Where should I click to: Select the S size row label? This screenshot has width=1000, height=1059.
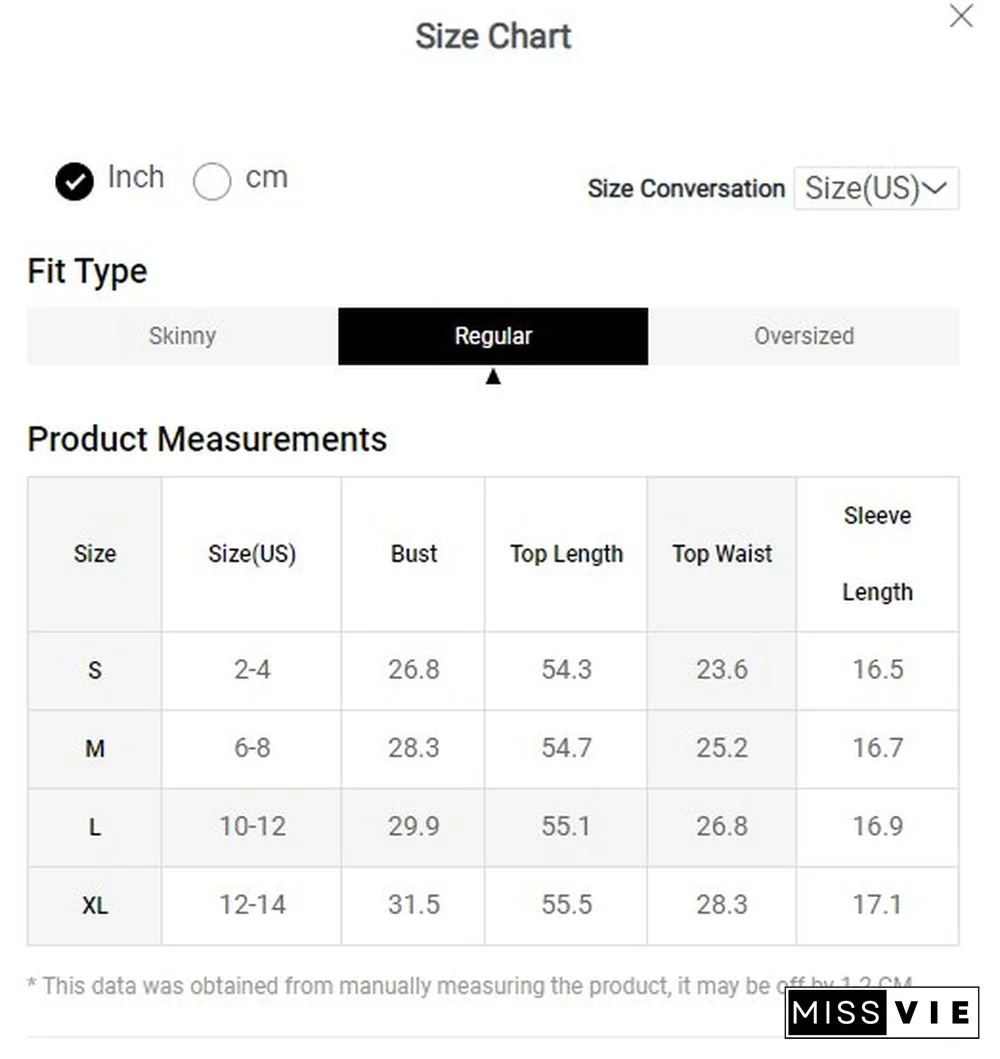pyautogui.click(x=95, y=670)
